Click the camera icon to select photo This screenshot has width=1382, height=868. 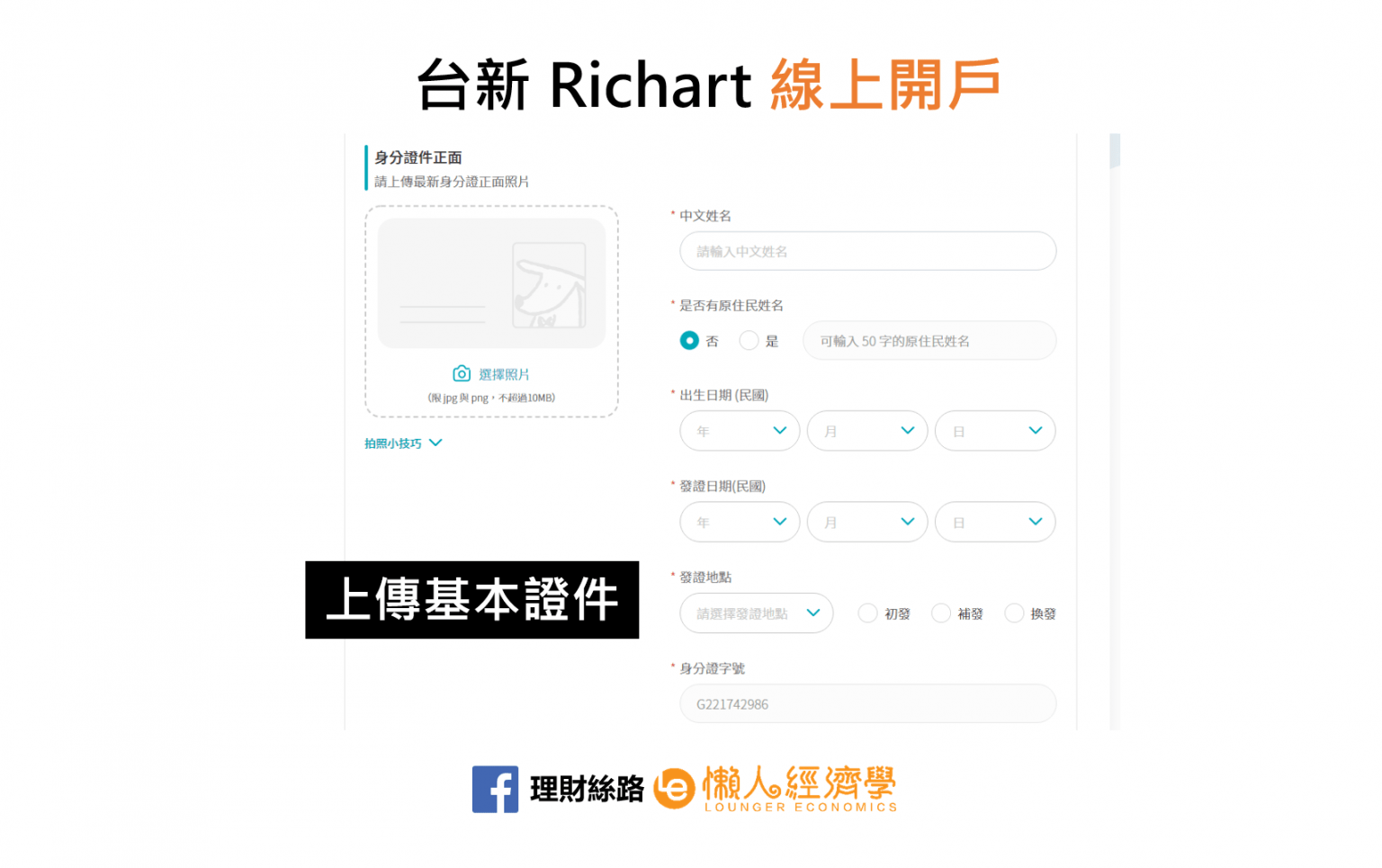pyautogui.click(x=462, y=373)
